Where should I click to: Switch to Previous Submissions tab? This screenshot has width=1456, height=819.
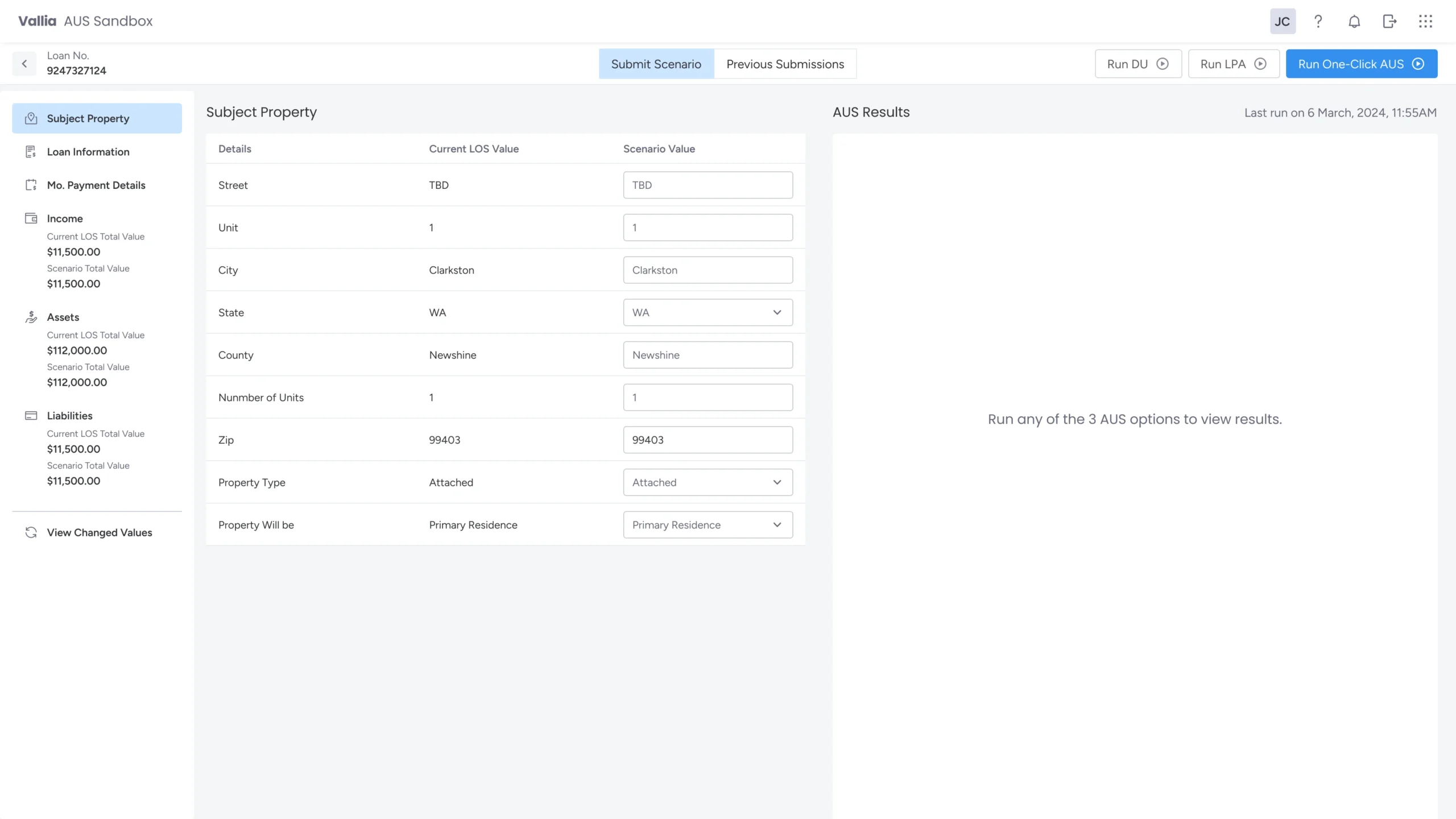click(x=785, y=64)
